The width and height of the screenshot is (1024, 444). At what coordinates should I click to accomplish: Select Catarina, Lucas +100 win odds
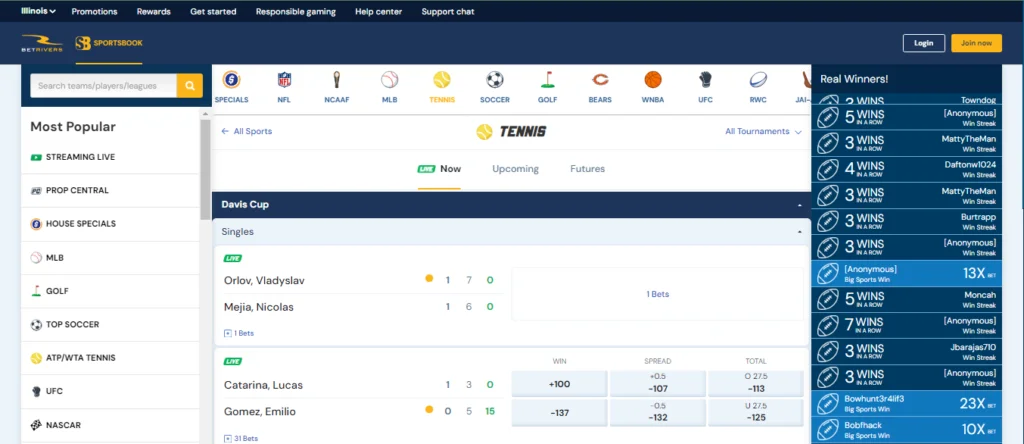click(x=559, y=384)
